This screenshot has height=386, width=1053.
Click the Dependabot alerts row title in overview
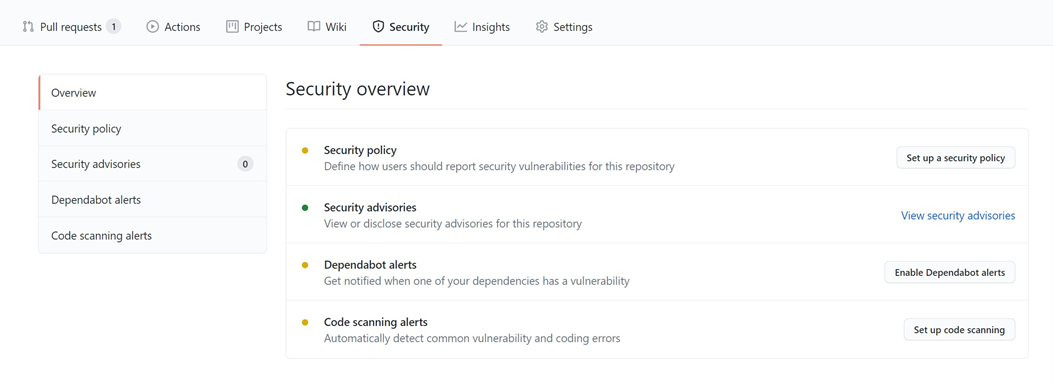[370, 265]
